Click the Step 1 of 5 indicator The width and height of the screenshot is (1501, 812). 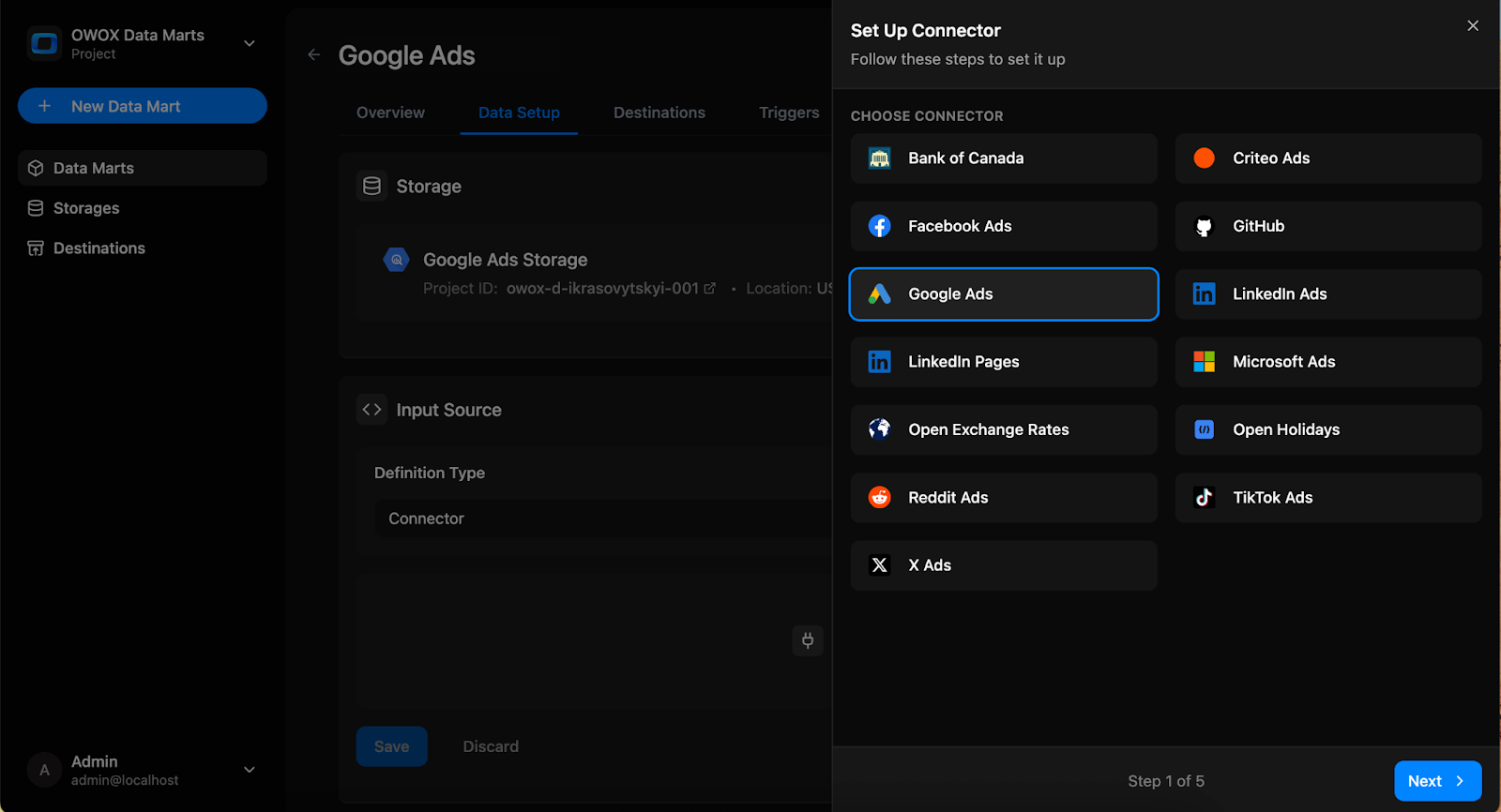(x=1166, y=781)
